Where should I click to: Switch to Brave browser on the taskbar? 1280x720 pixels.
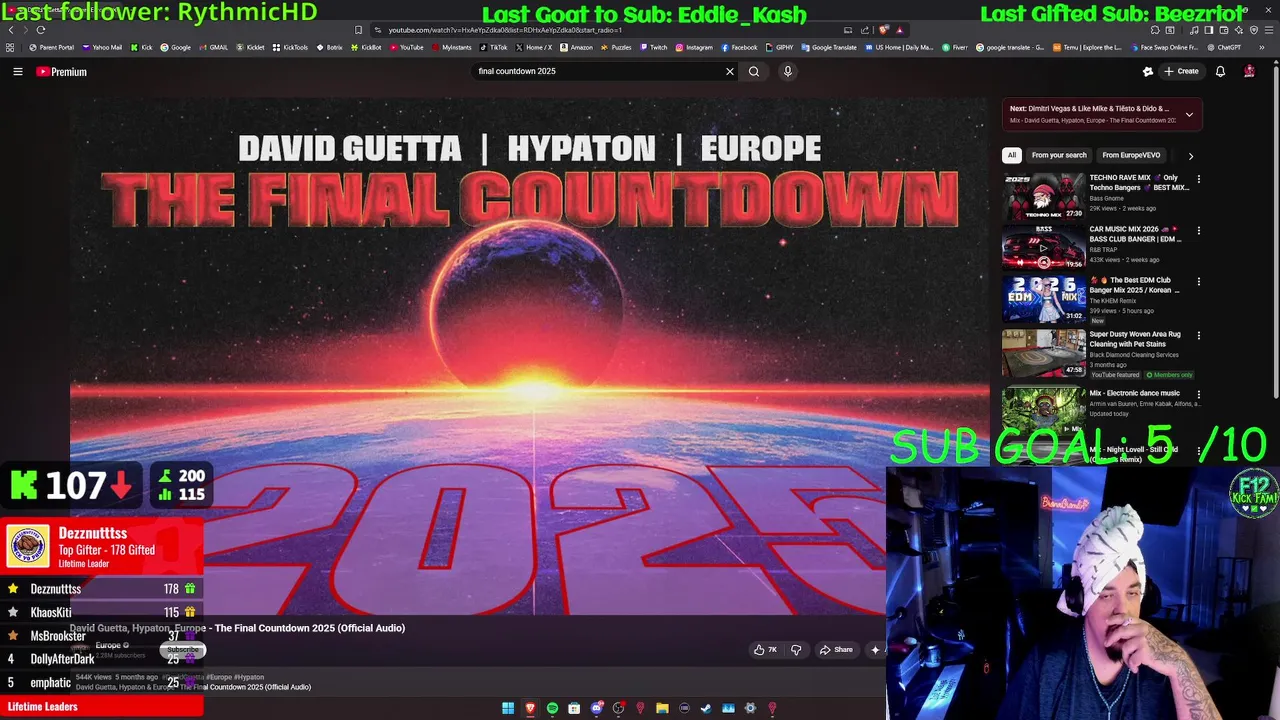click(x=530, y=709)
